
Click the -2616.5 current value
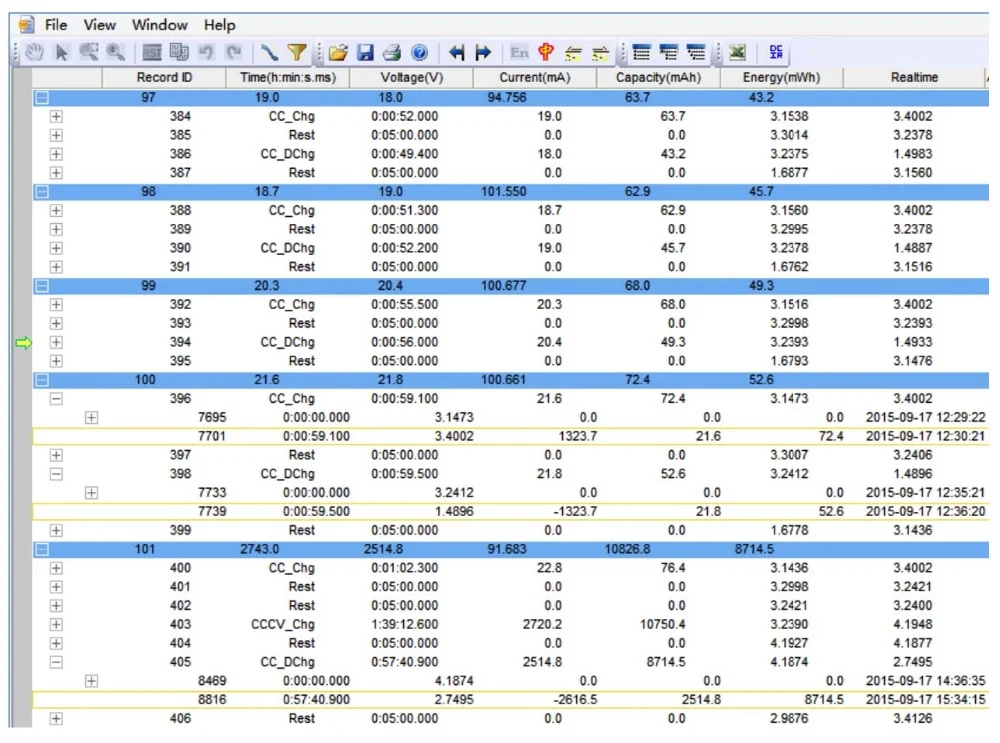[x=575, y=700]
